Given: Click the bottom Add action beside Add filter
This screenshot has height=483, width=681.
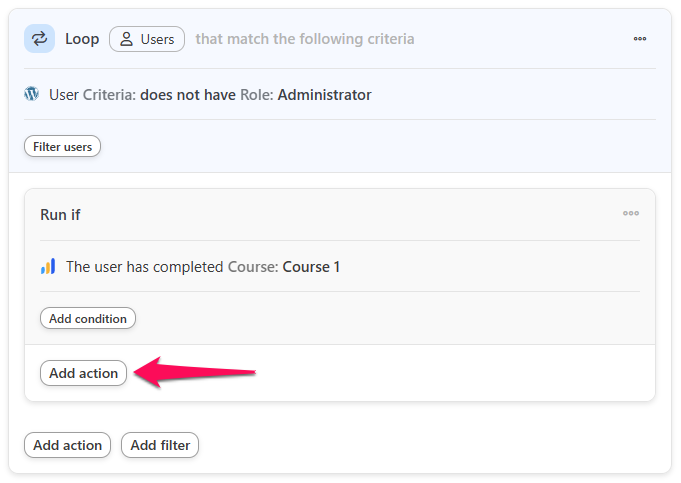Looking at the screenshot, I should pyautogui.click(x=67, y=445).
